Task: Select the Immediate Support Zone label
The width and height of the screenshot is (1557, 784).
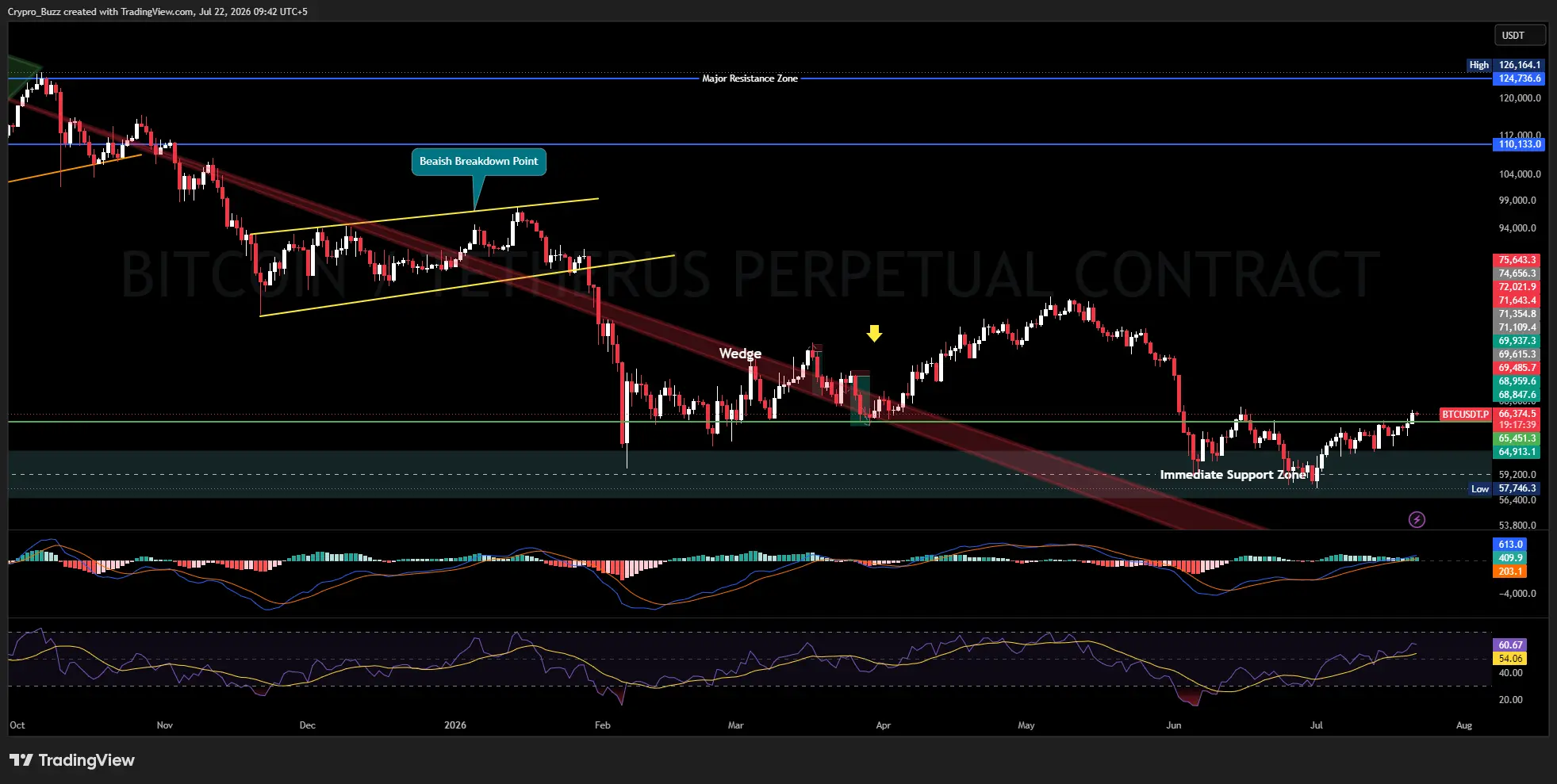Action: click(x=1232, y=475)
